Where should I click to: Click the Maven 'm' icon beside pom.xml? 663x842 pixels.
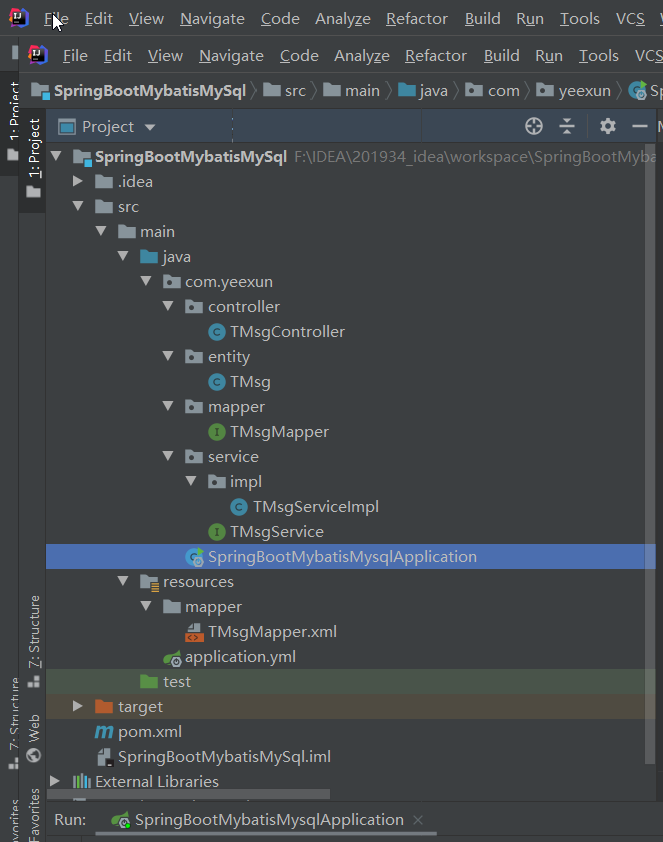pyautogui.click(x=105, y=731)
